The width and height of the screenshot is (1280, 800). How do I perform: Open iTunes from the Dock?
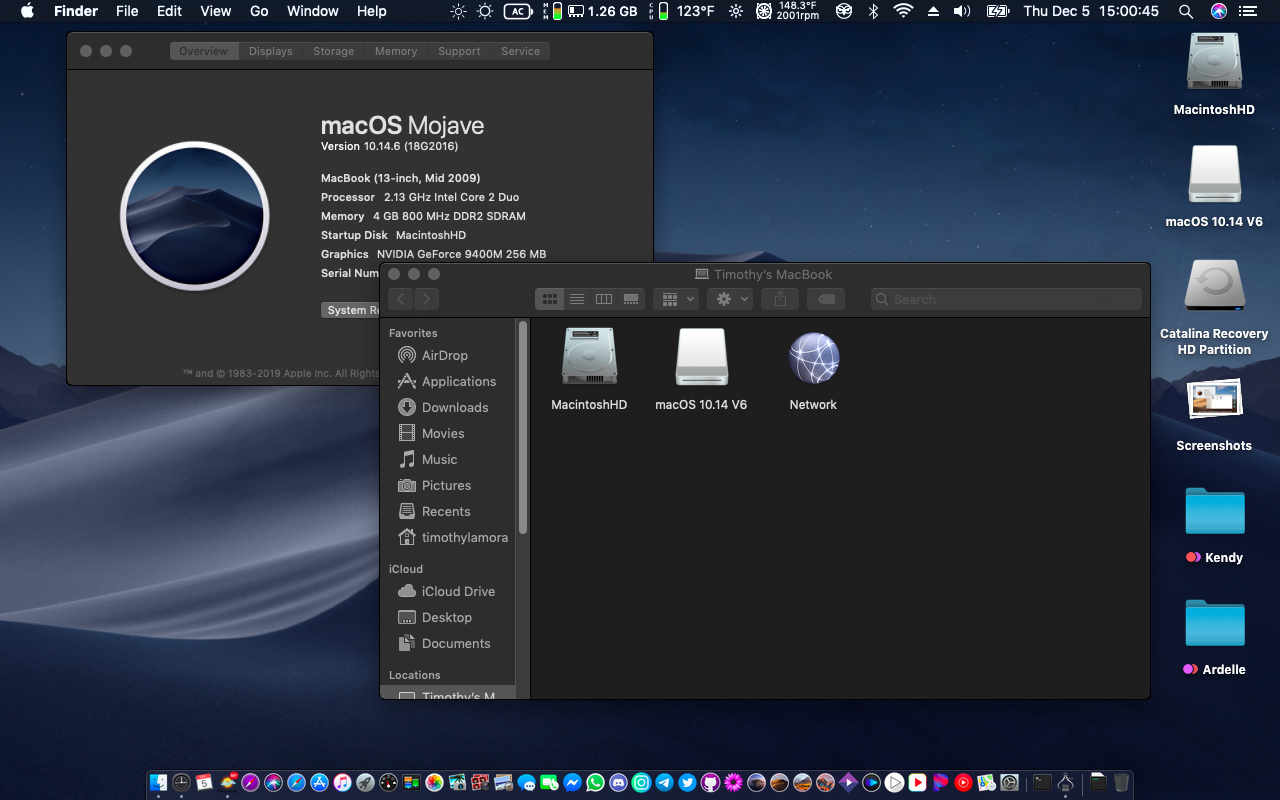[x=342, y=782]
